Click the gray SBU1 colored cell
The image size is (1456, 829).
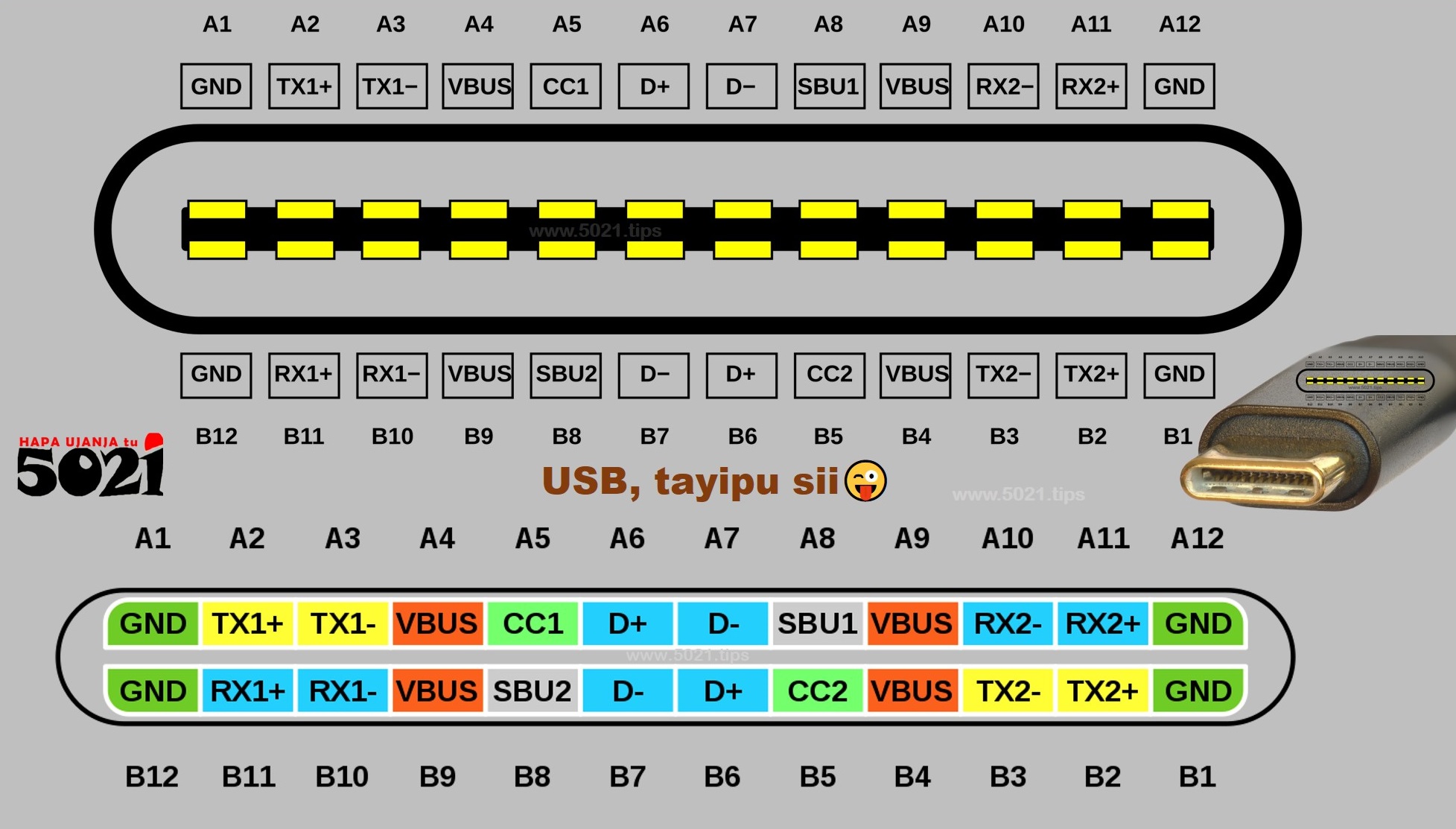817,623
